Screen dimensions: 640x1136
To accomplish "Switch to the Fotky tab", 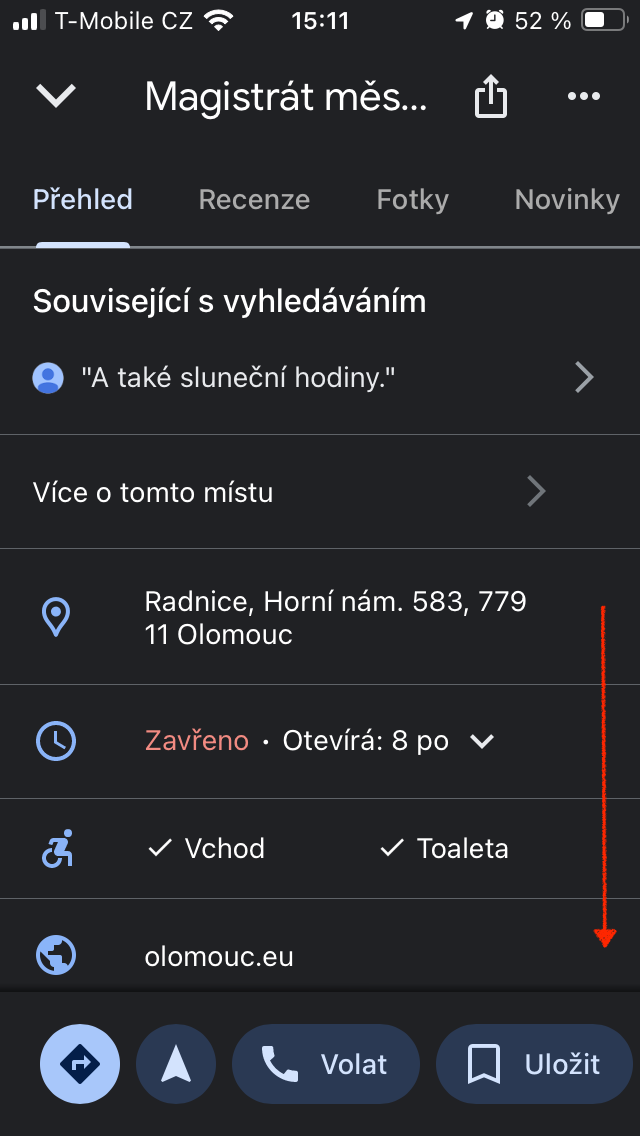I will tap(412, 200).
